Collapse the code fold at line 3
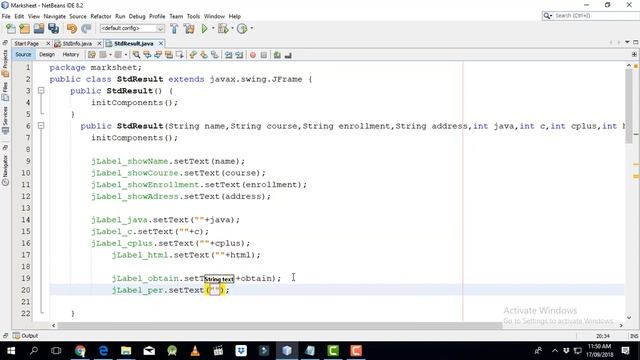This screenshot has height=360, width=640. [41, 91]
